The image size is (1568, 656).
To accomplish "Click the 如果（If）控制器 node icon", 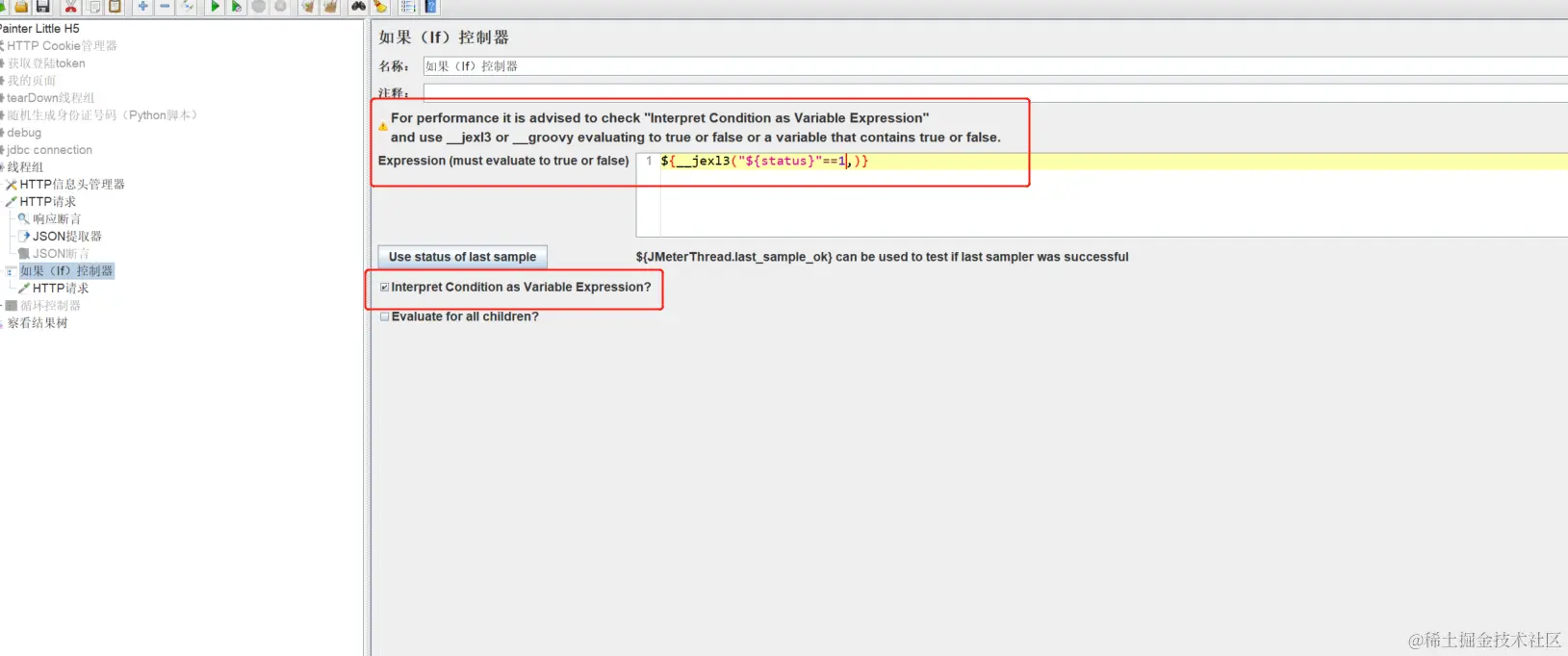I will pyautogui.click(x=12, y=271).
